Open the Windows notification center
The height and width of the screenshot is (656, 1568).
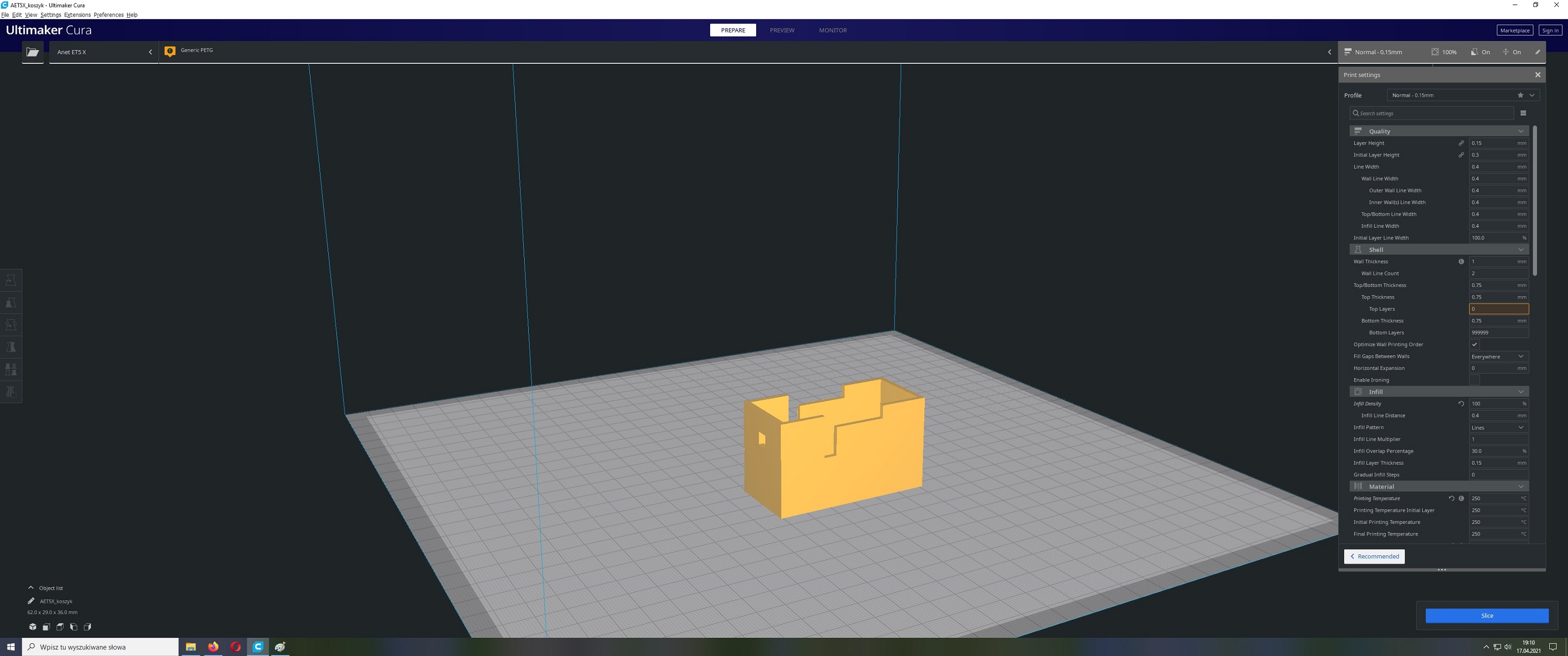[x=1553, y=647]
